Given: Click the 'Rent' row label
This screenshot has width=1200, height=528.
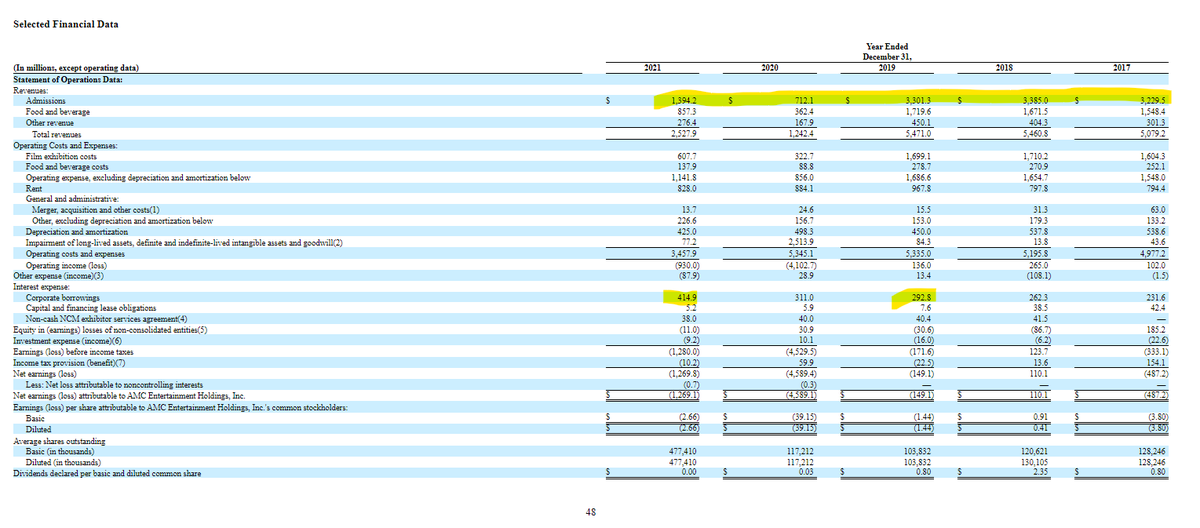Looking at the screenshot, I should click(x=33, y=187).
